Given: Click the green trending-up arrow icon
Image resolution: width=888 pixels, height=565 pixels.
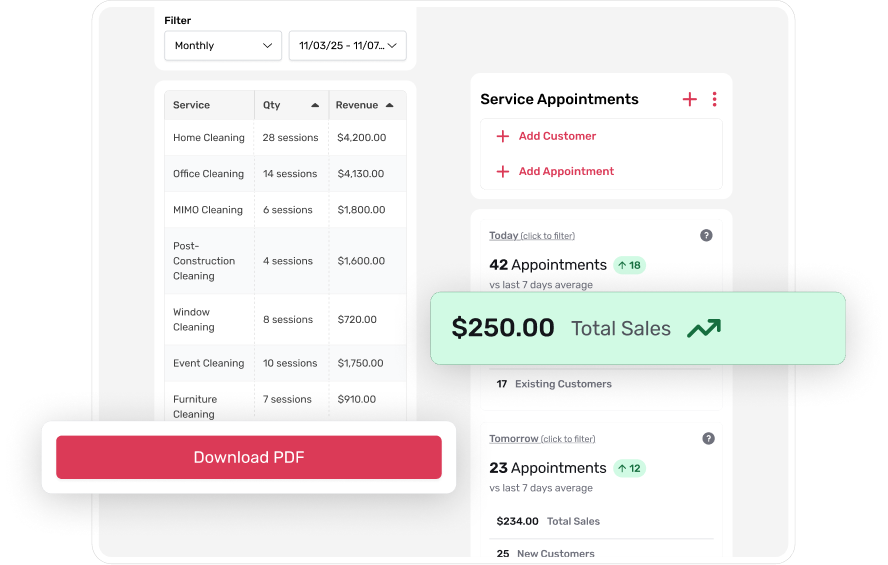Looking at the screenshot, I should click(x=703, y=328).
